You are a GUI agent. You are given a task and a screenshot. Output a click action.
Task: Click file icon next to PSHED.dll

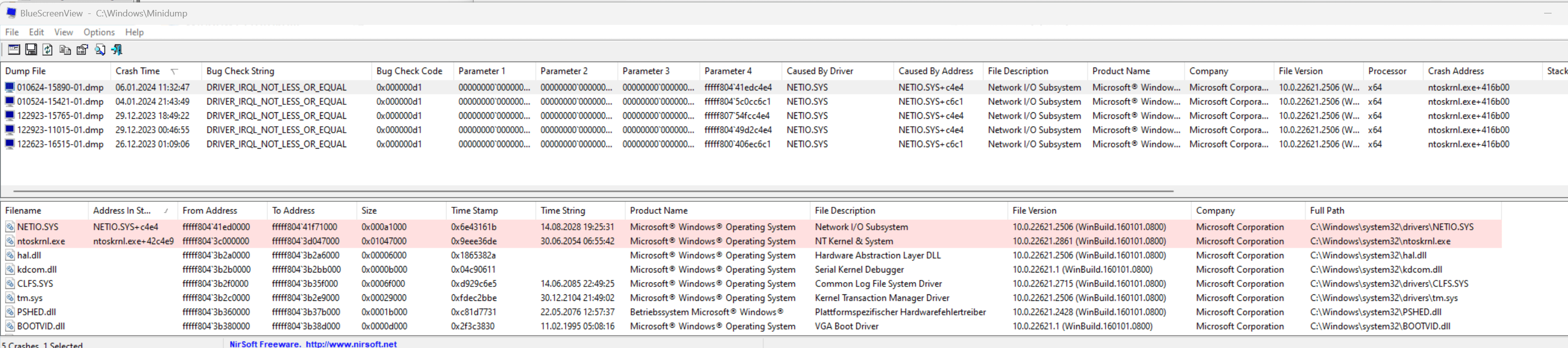click(x=10, y=312)
